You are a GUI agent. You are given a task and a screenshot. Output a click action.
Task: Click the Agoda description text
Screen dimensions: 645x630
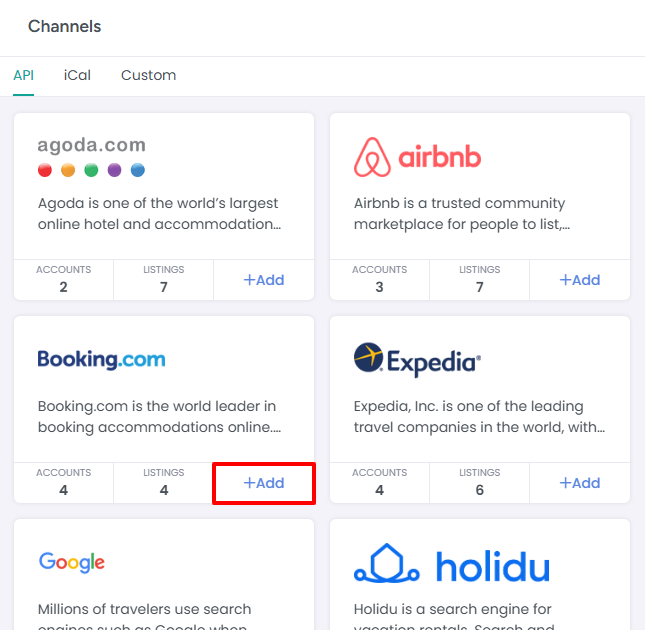tap(160, 213)
